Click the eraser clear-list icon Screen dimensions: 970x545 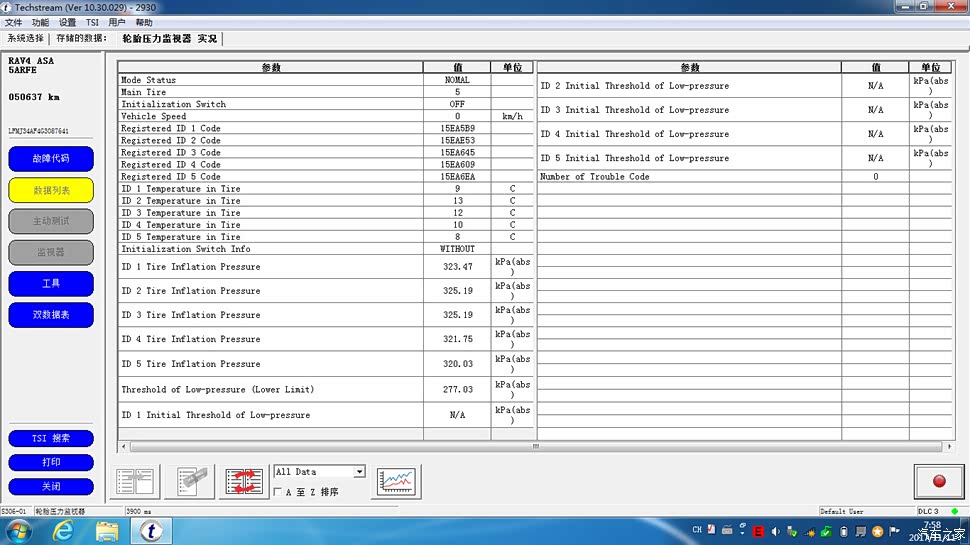[191, 481]
